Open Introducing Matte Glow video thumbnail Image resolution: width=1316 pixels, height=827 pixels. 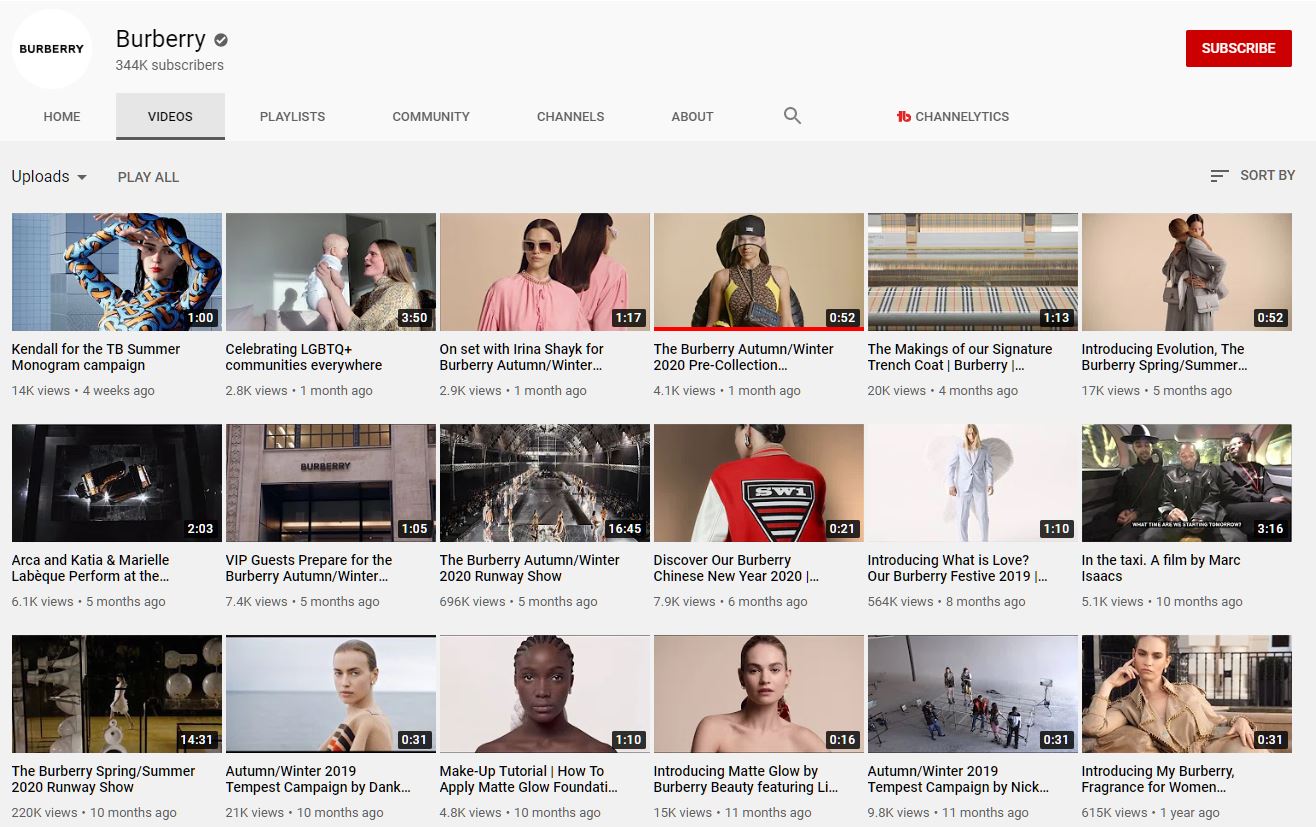point(759,694)
